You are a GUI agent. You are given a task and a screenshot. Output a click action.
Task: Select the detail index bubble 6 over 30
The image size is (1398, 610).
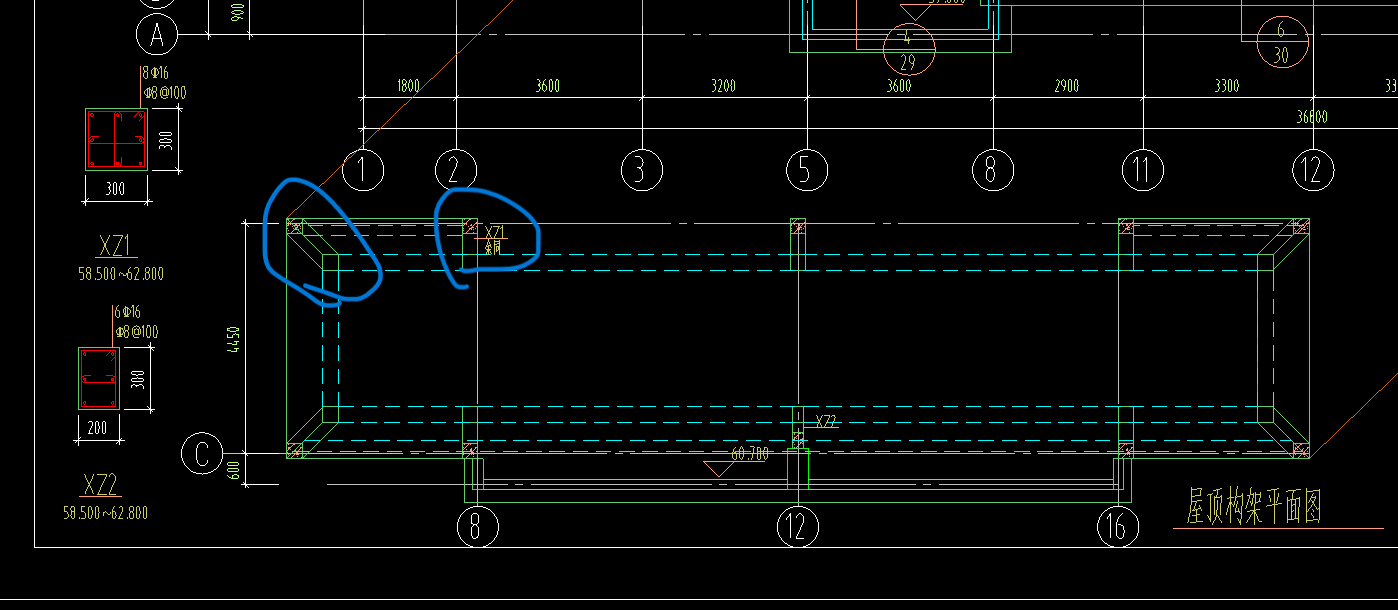point(1281,43)
